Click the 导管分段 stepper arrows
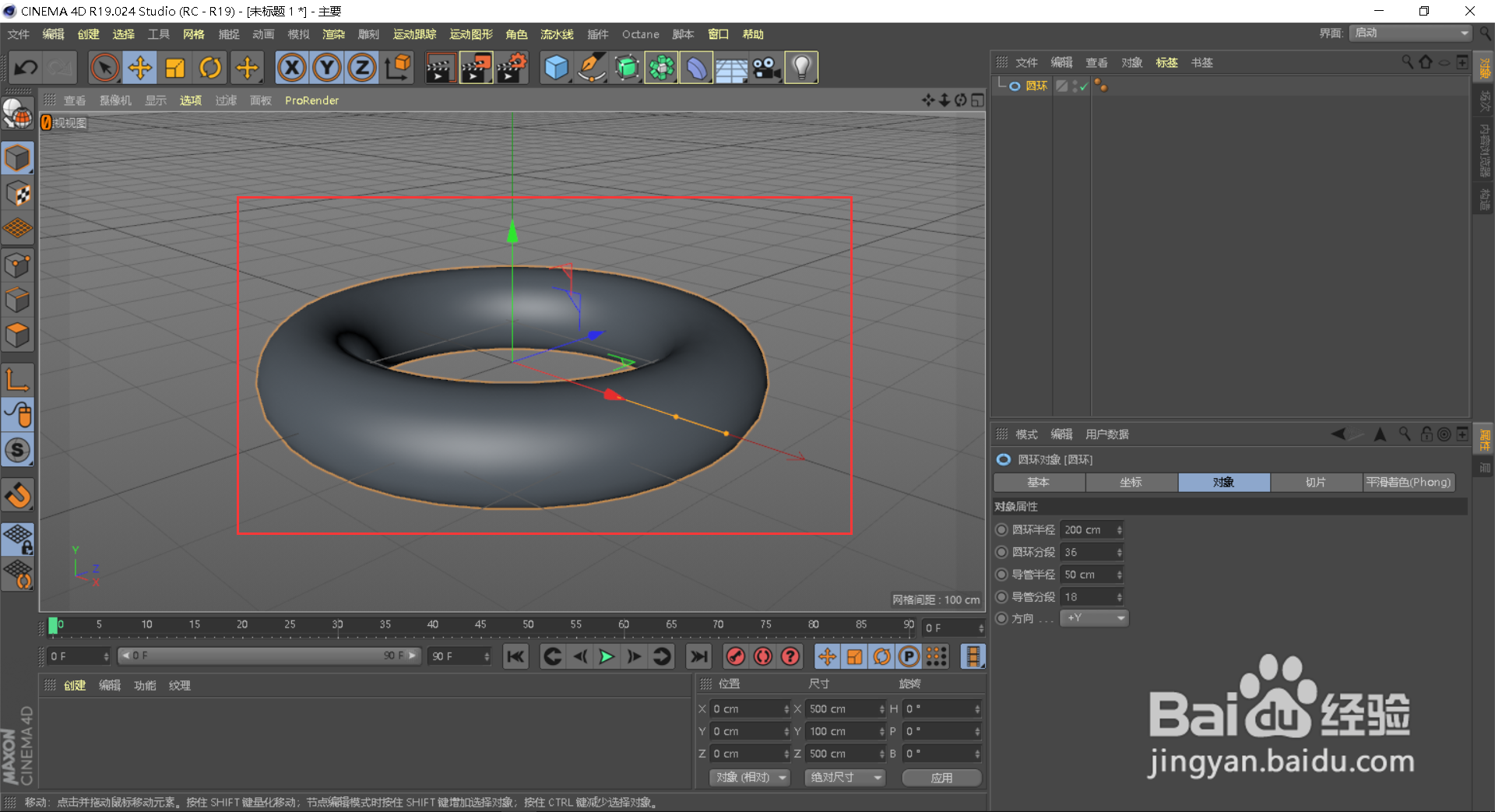The width and height of the screenshot is (1495, 812). tap(1120, 597)
